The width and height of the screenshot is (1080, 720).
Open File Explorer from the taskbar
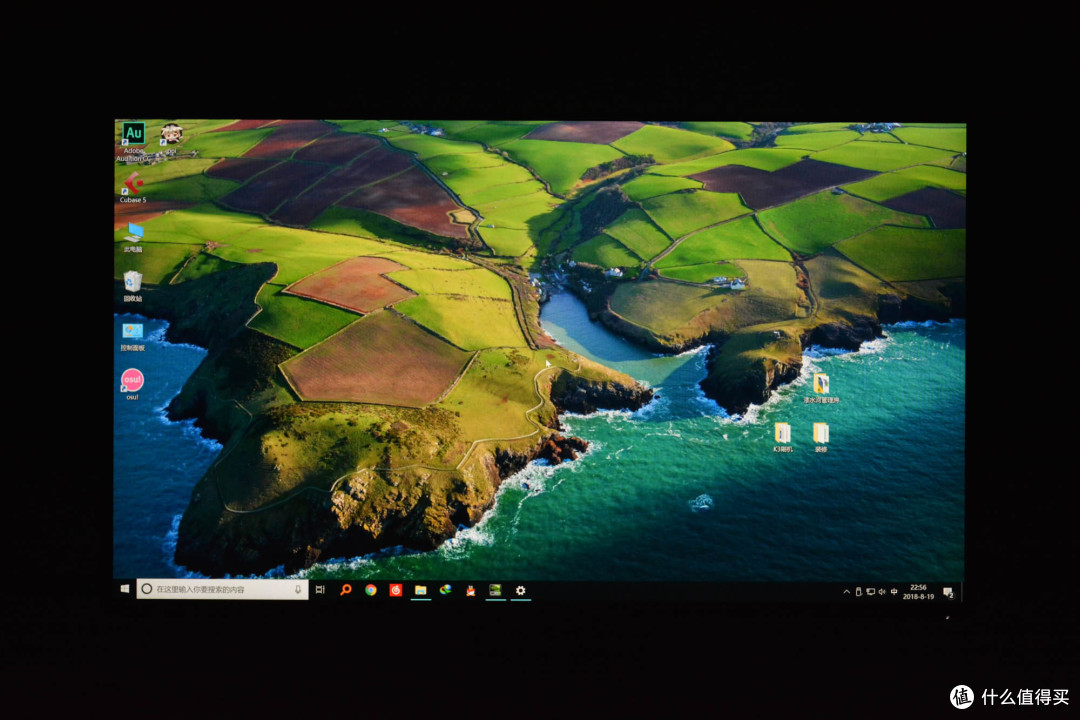click(420, 590)
